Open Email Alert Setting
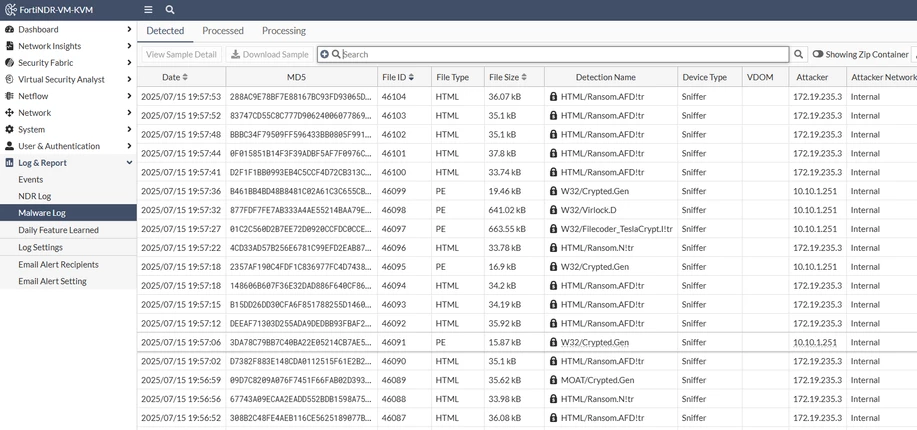Viewport: 917px width, 430px height. point(68,281)
